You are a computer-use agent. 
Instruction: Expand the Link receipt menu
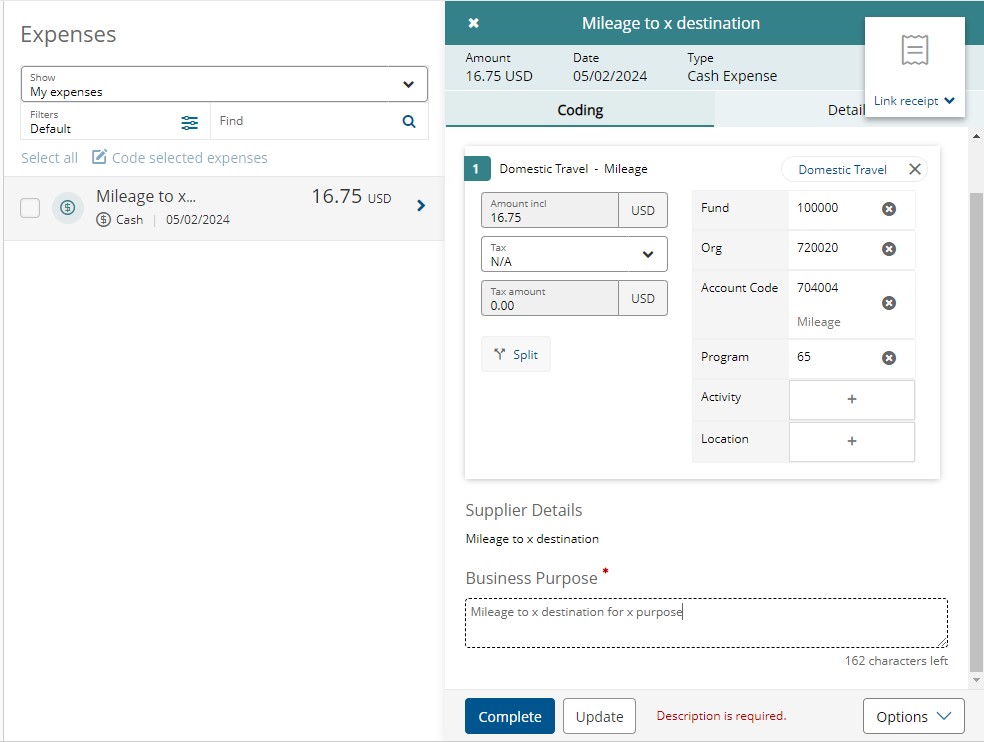[914, 101]
